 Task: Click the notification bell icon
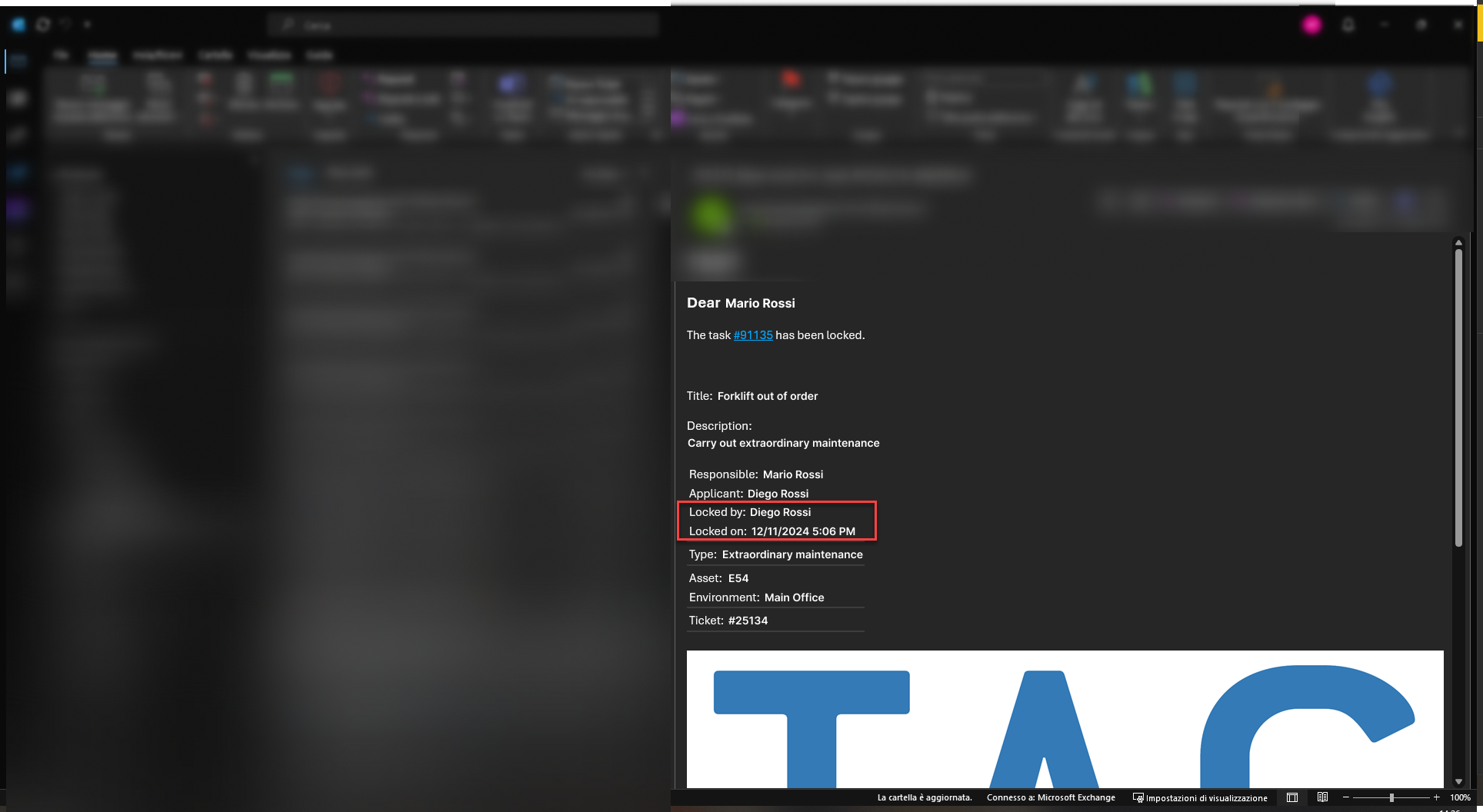[1348, 25]
